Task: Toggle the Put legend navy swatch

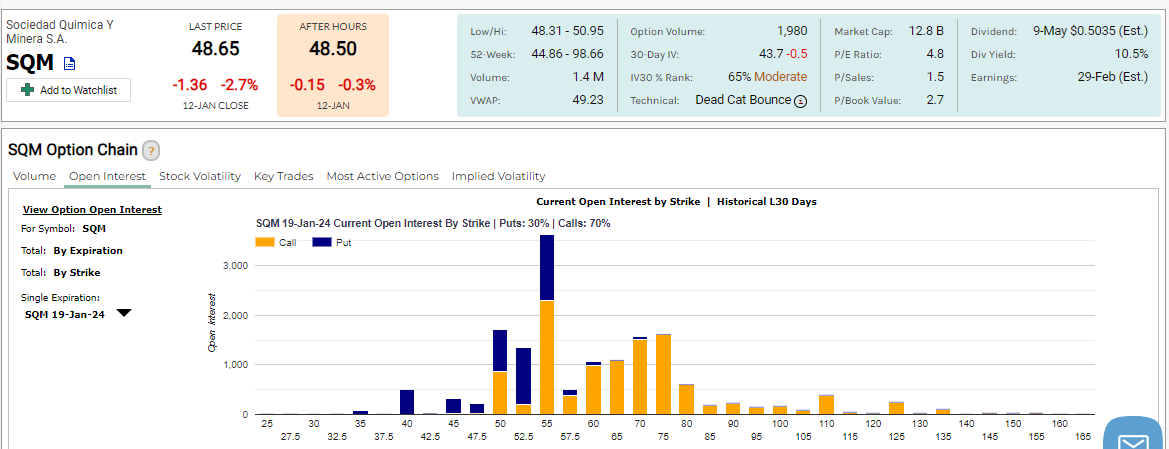Action: pyautogui.click(x=321, y=242)
